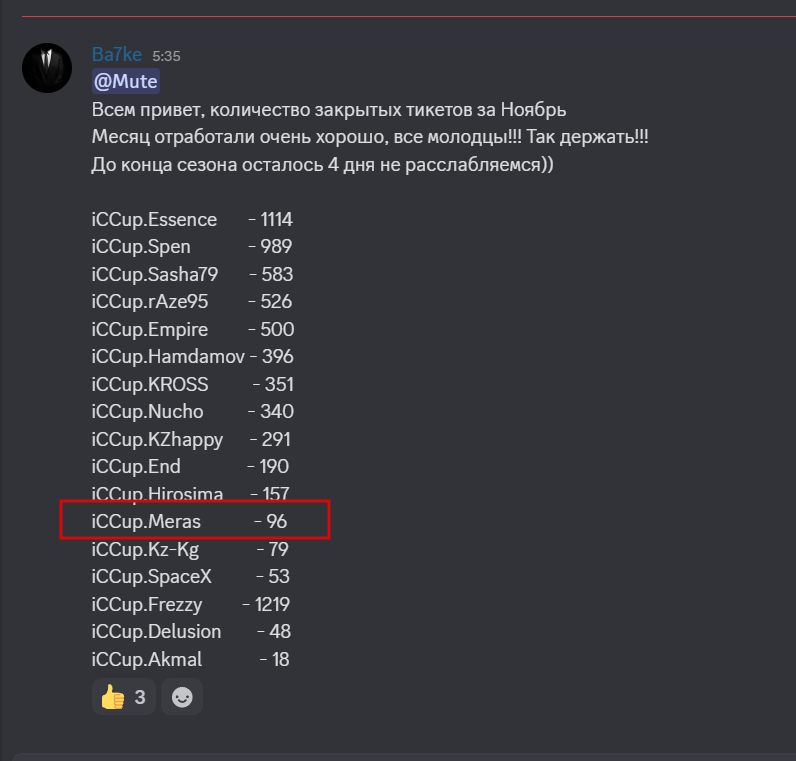Click the iCCup.Frezzy 1219 line
This screenshot has width=796, height=761.
[x=191, y=604]
